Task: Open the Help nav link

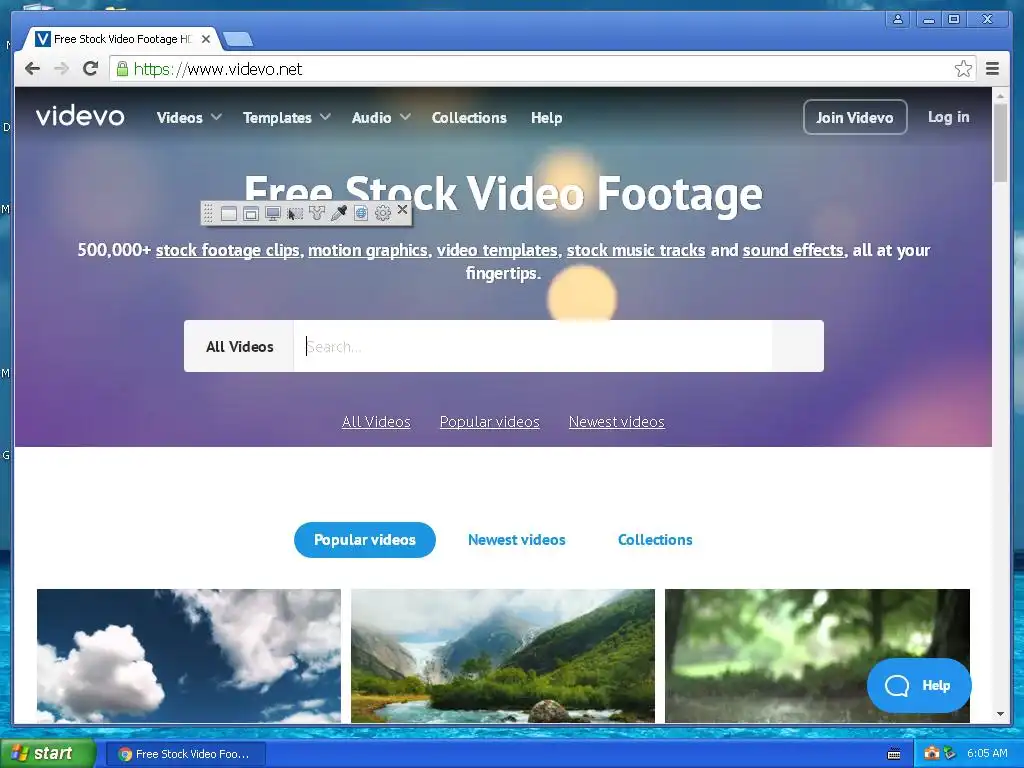Action: 547,118
